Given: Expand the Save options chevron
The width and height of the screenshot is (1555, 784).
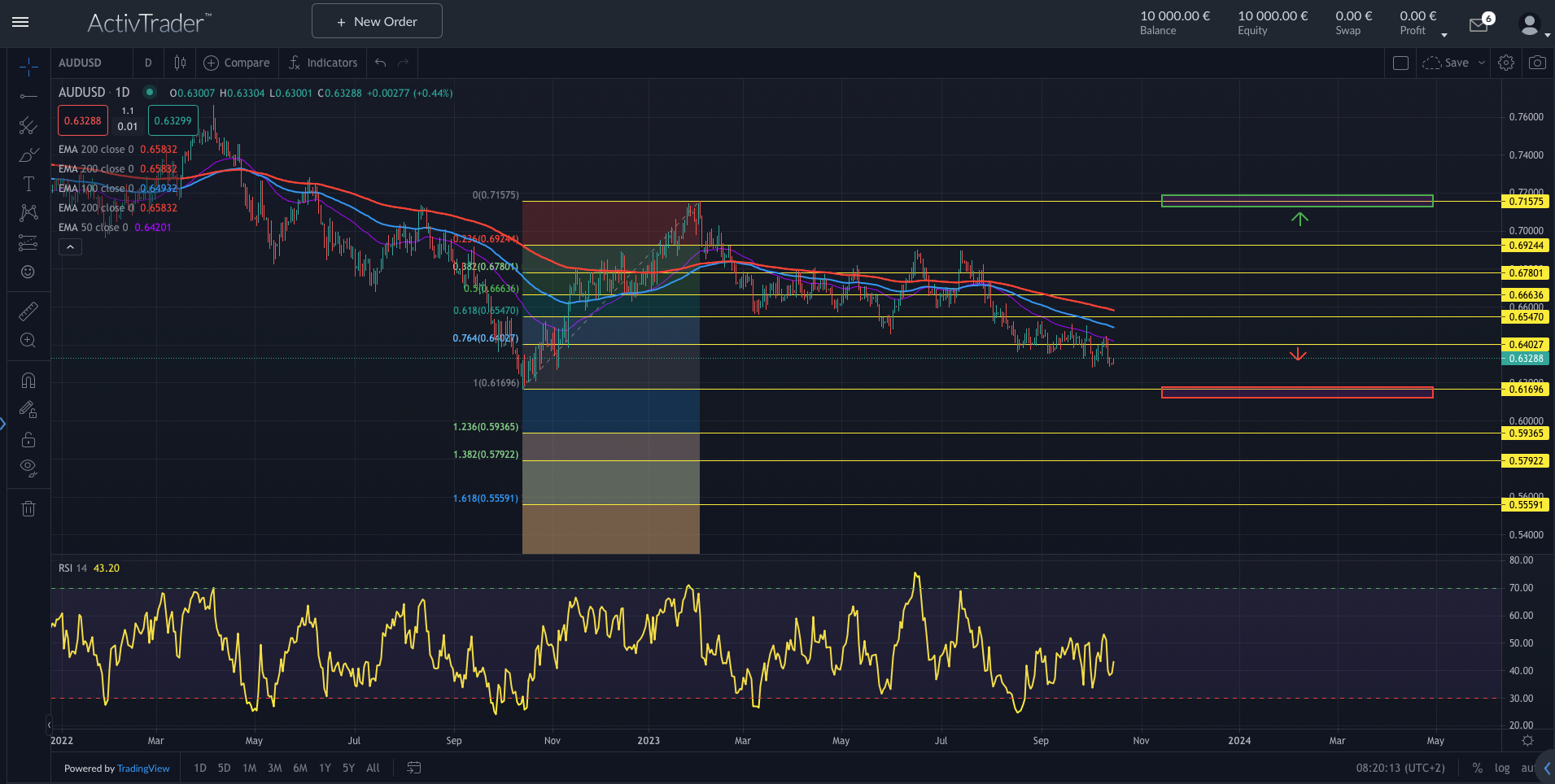Looking at the screenshot, I should pyautogui.click(x=1481, y=62).
